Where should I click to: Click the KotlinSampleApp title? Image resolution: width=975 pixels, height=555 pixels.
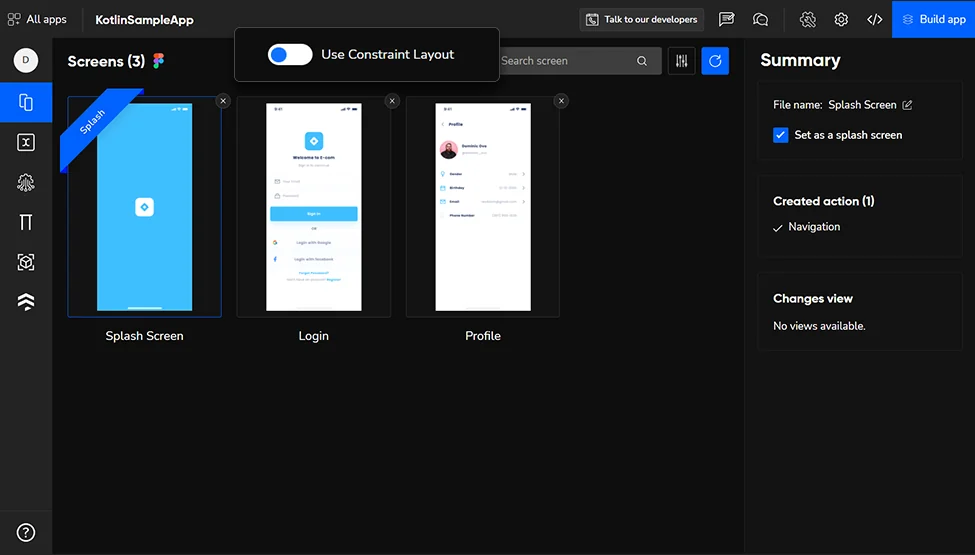[144, 20]
